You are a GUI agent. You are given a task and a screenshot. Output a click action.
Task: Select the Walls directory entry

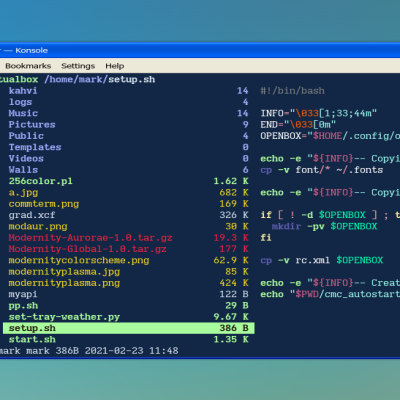tap(128, 170)
